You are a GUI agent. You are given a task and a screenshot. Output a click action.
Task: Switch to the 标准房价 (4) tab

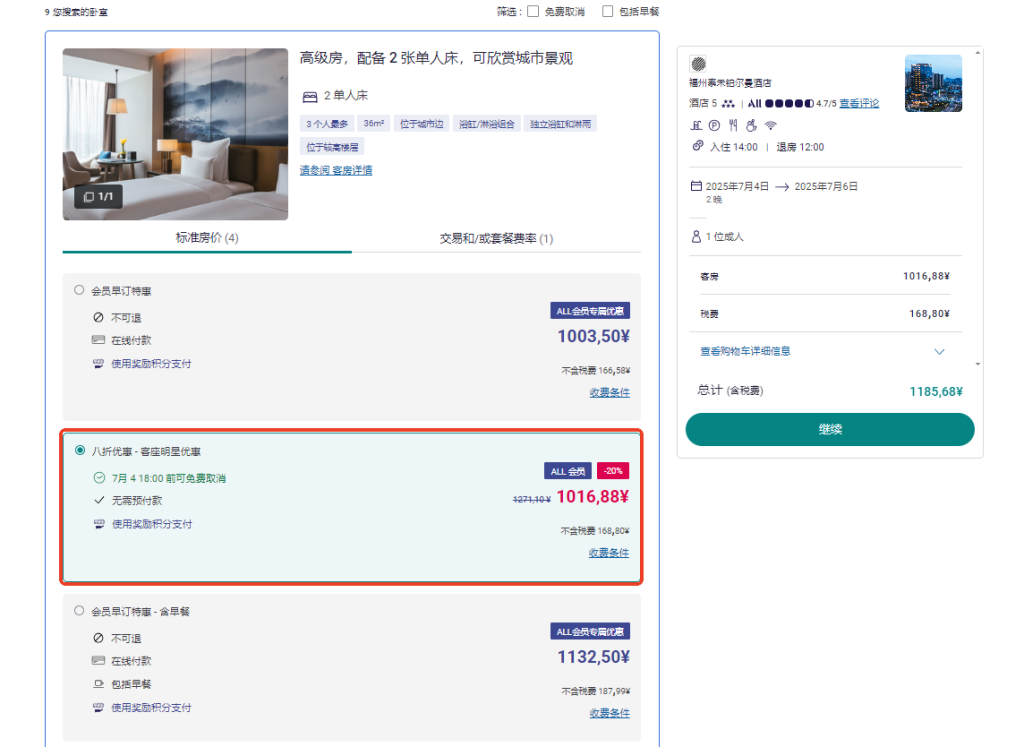click(x=207, y=238)
